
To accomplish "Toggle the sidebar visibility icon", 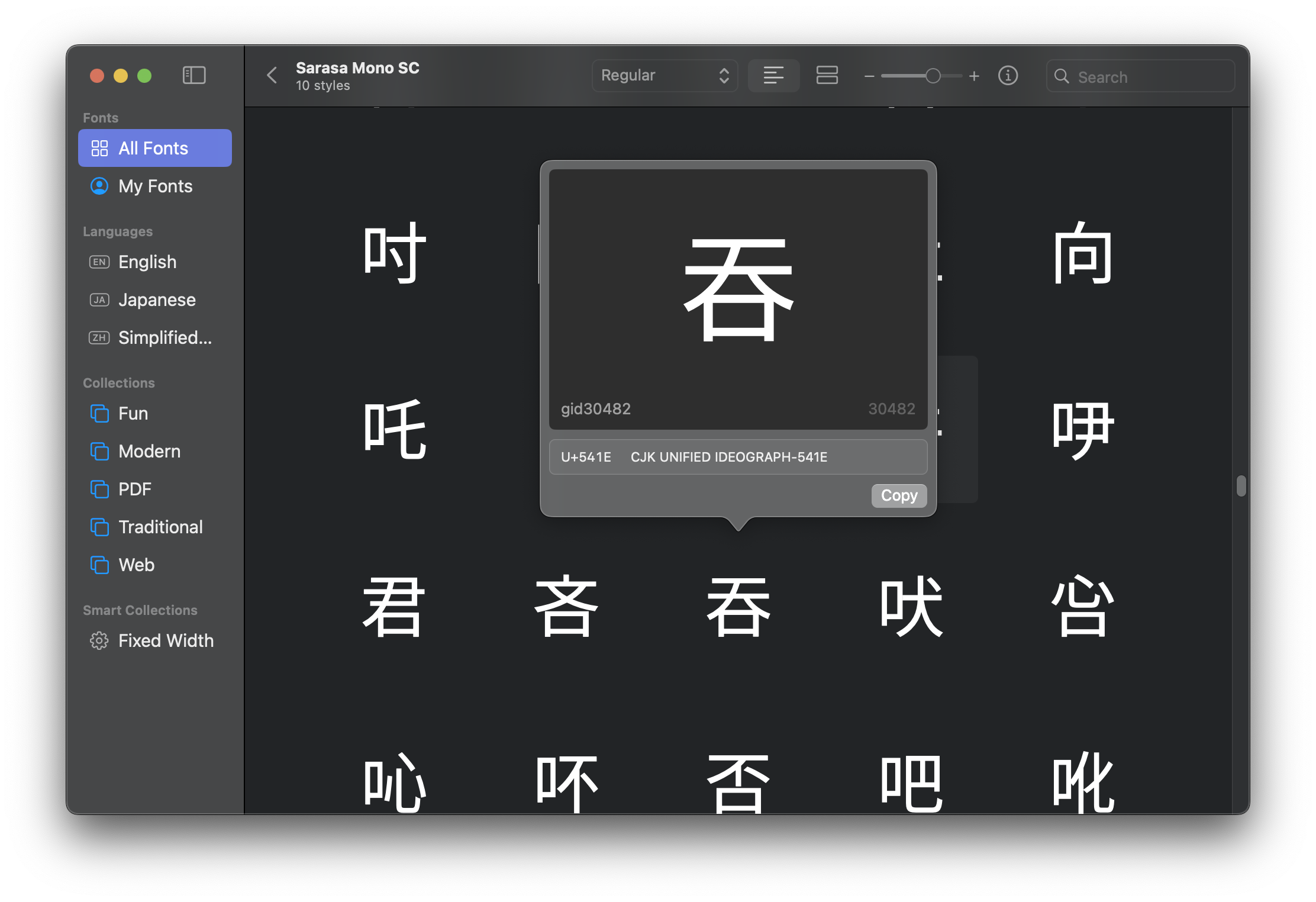I will coord(194,75).
